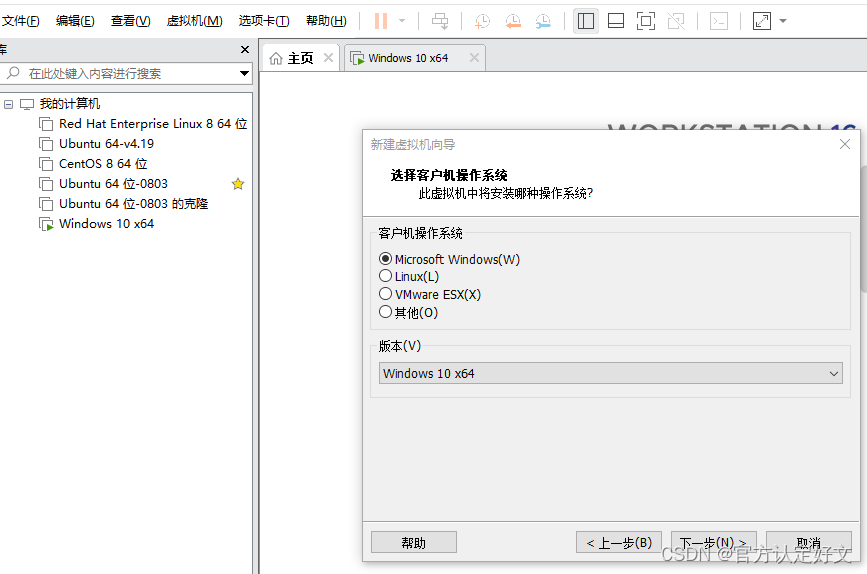
Task: Toggle the thumbnail bar view icon
Action: pyautogui.click(x=615, y=21)
